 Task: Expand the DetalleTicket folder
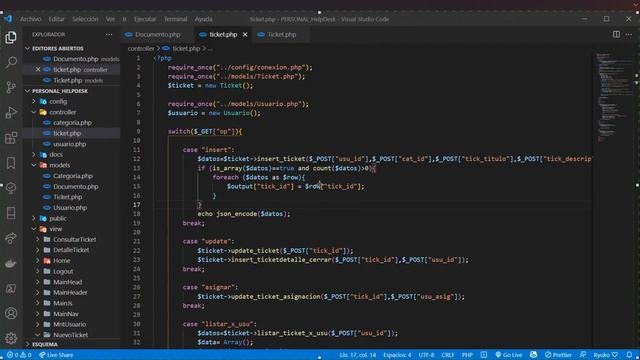(x=71, y=250)
